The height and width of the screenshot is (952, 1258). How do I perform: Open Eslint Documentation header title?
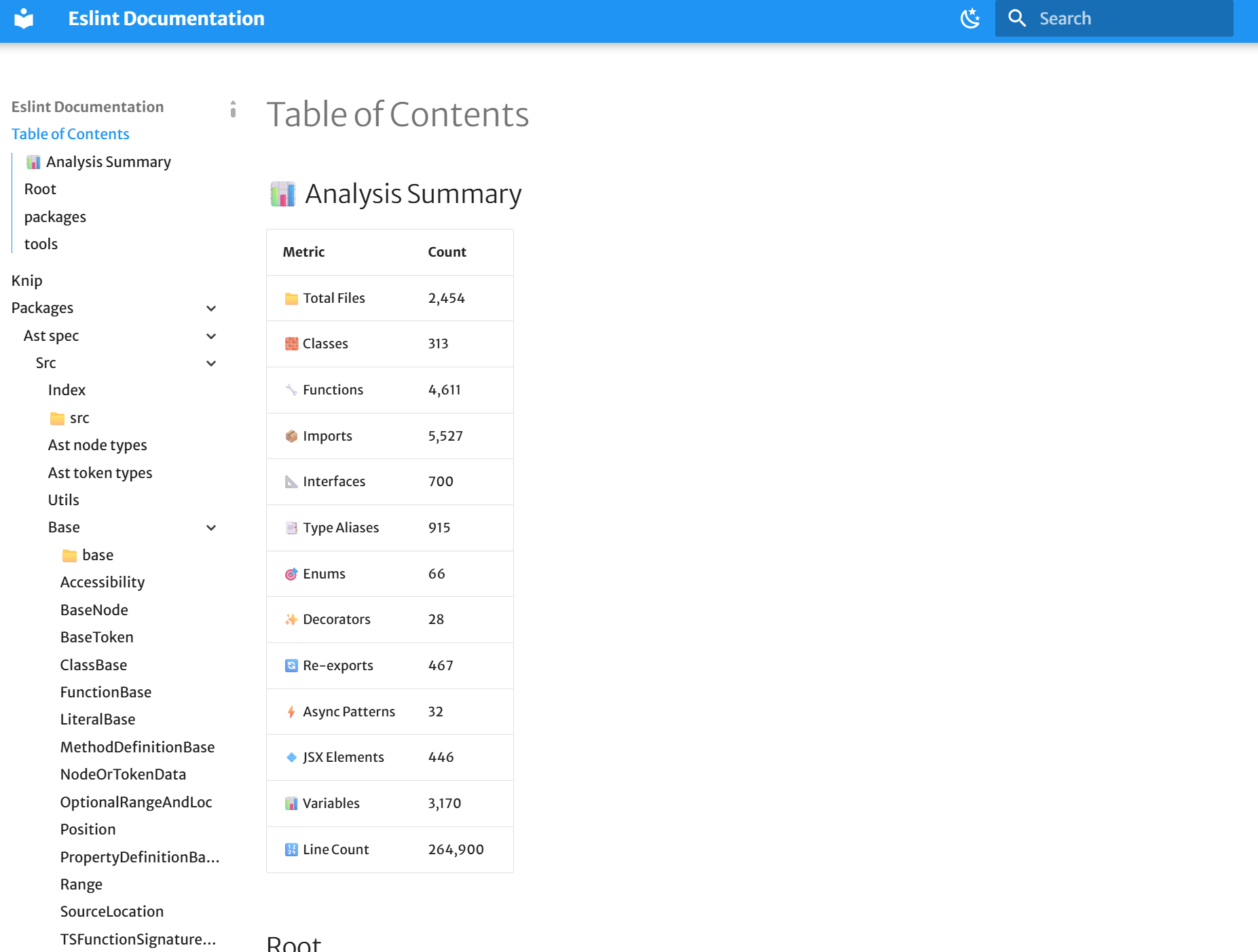point(166,18)
